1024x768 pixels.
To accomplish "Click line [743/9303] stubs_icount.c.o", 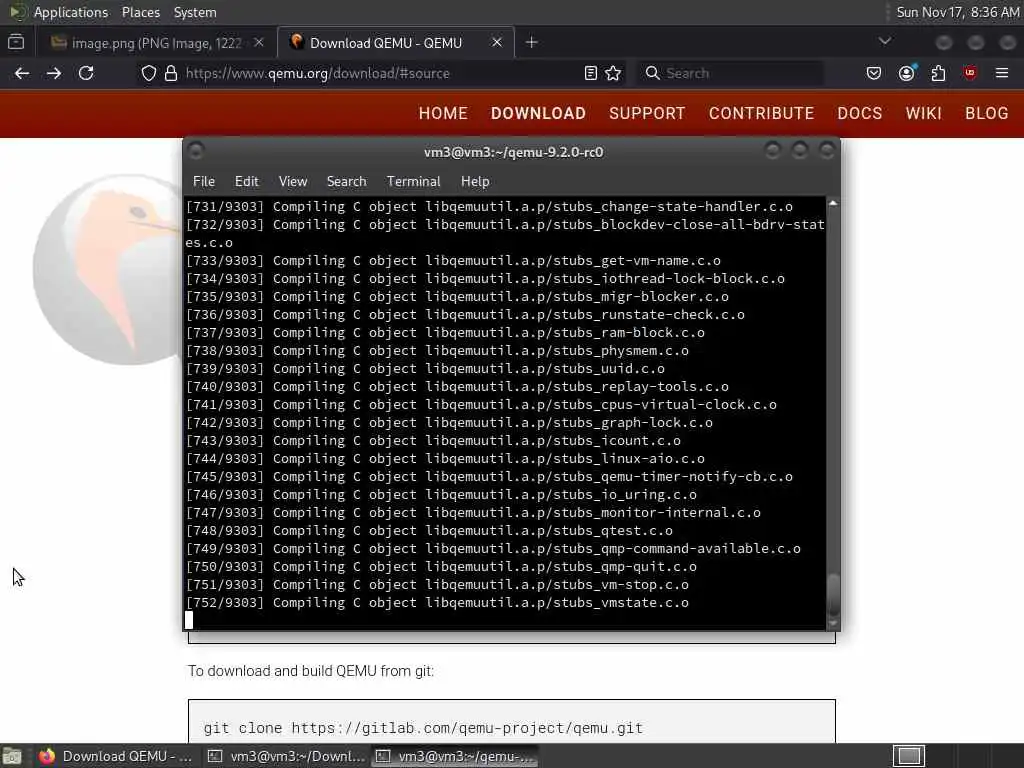I will point(433,441).
